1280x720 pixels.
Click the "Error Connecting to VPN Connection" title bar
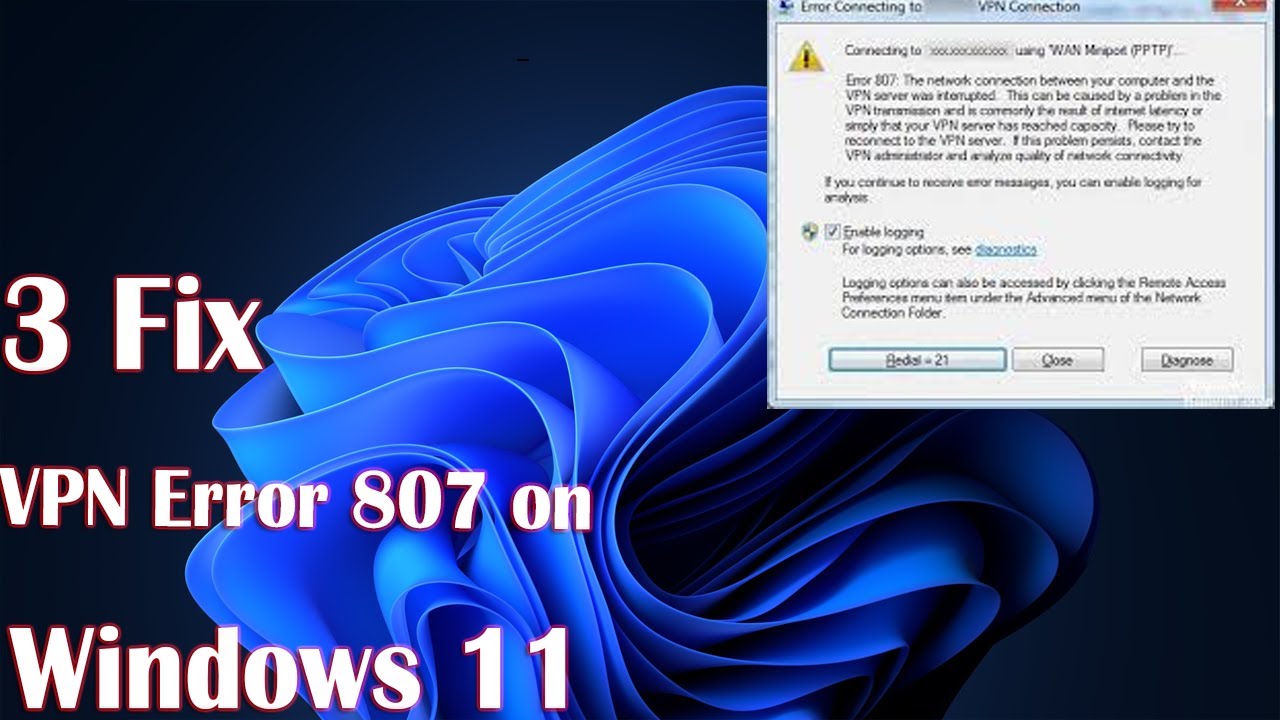(1022, 7)
